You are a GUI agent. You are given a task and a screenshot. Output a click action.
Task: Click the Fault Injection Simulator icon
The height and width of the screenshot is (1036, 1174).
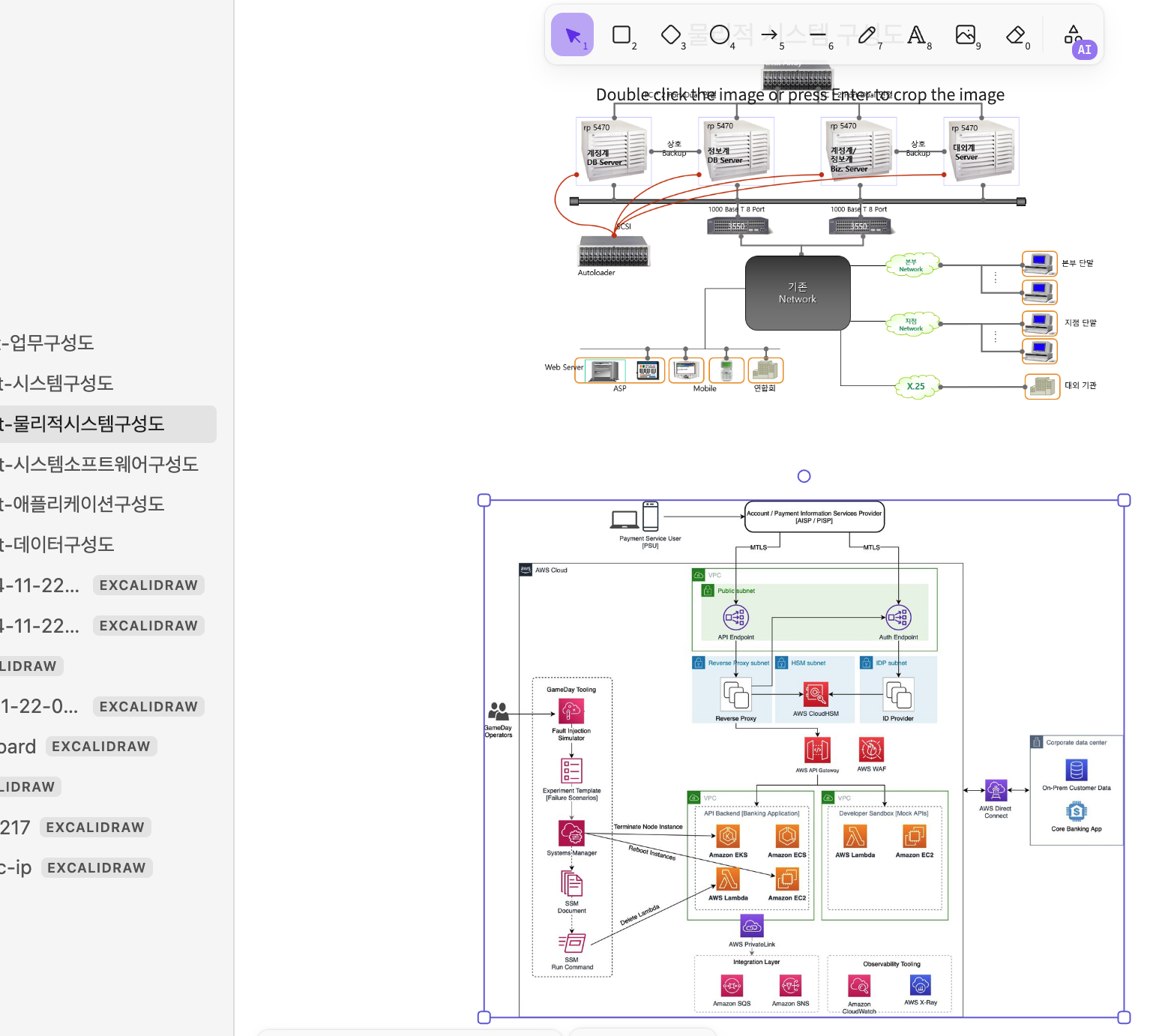pyautogui.click(x=571, y=711)
